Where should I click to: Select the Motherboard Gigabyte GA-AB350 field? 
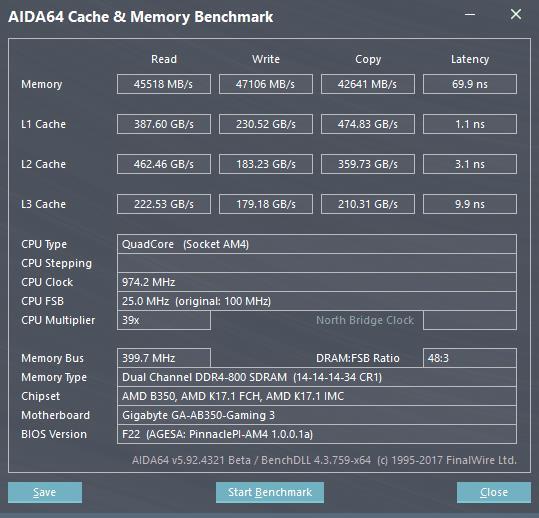(x=317, y=415)
